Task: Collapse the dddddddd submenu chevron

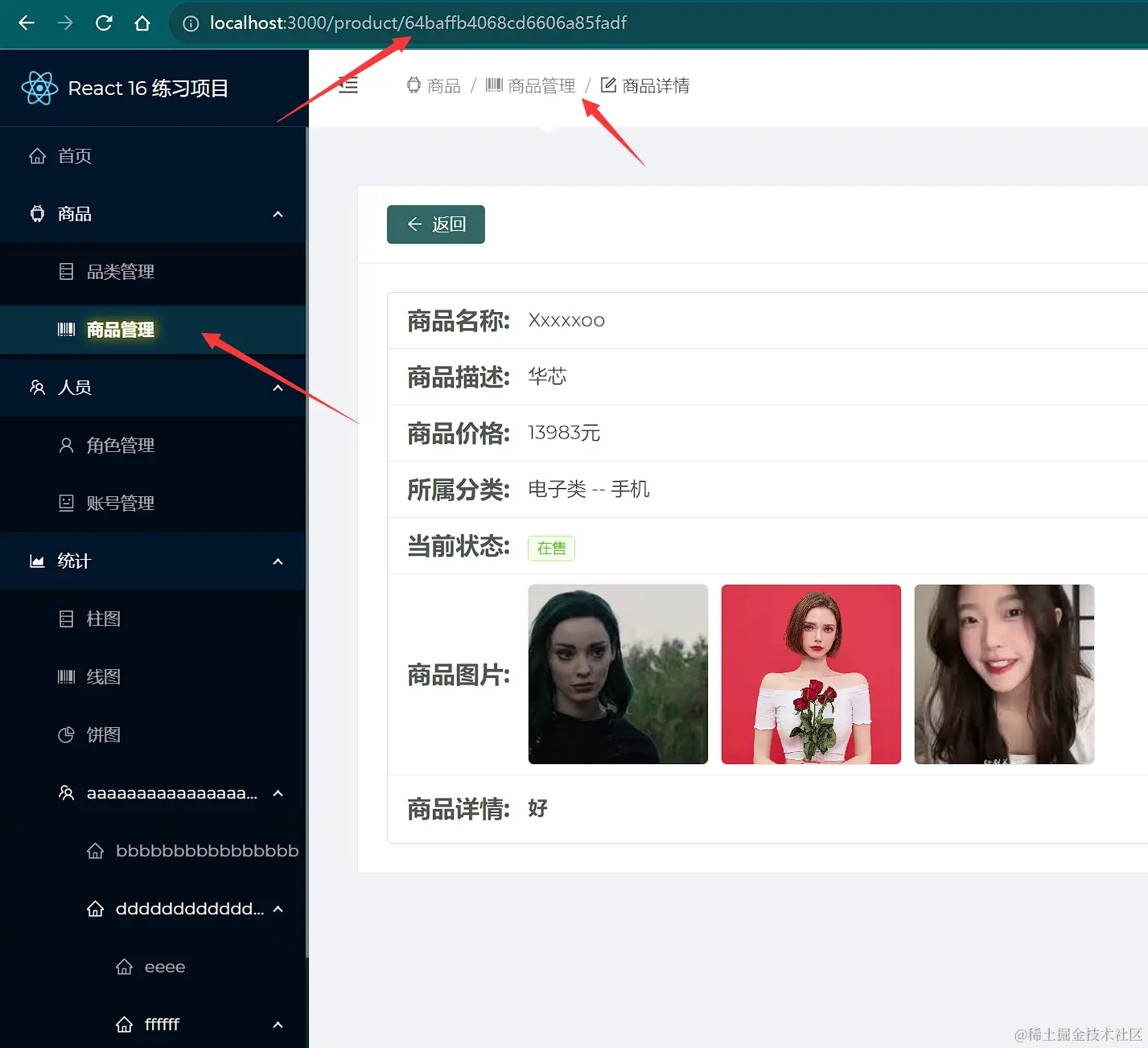Action: [x=278, y=909]
